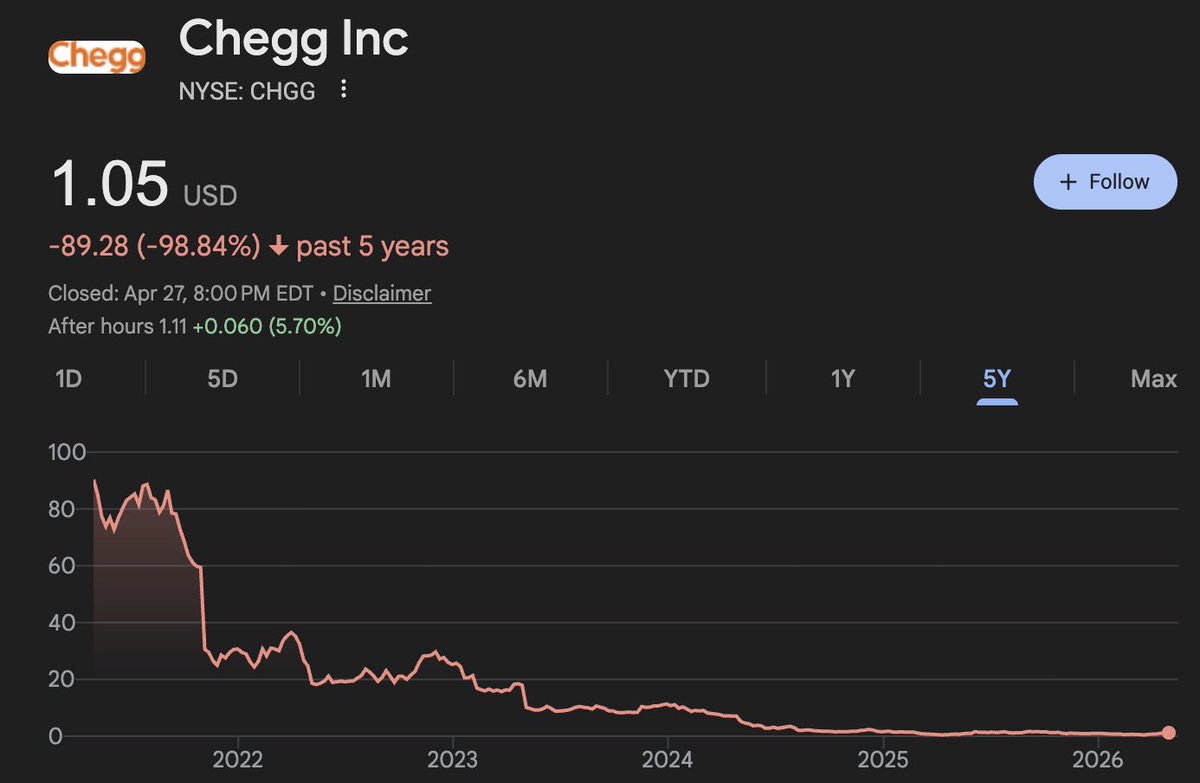Image resolution: width=1200 pixels, height=783 pixels.
Task: Click the Chegg logo icon
Action: 97,56
